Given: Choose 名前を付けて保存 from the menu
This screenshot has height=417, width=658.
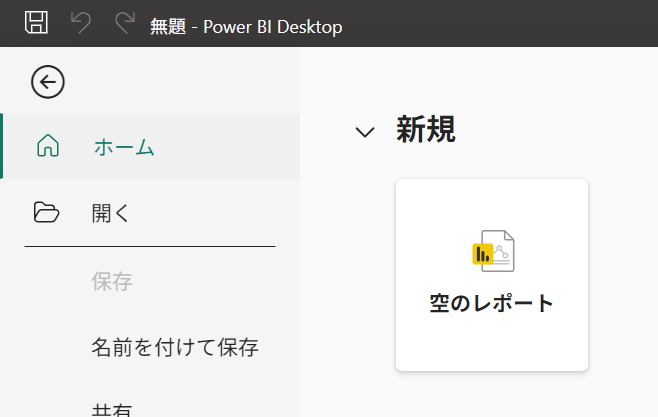Looking at the screenshot, I should (175, 347).
